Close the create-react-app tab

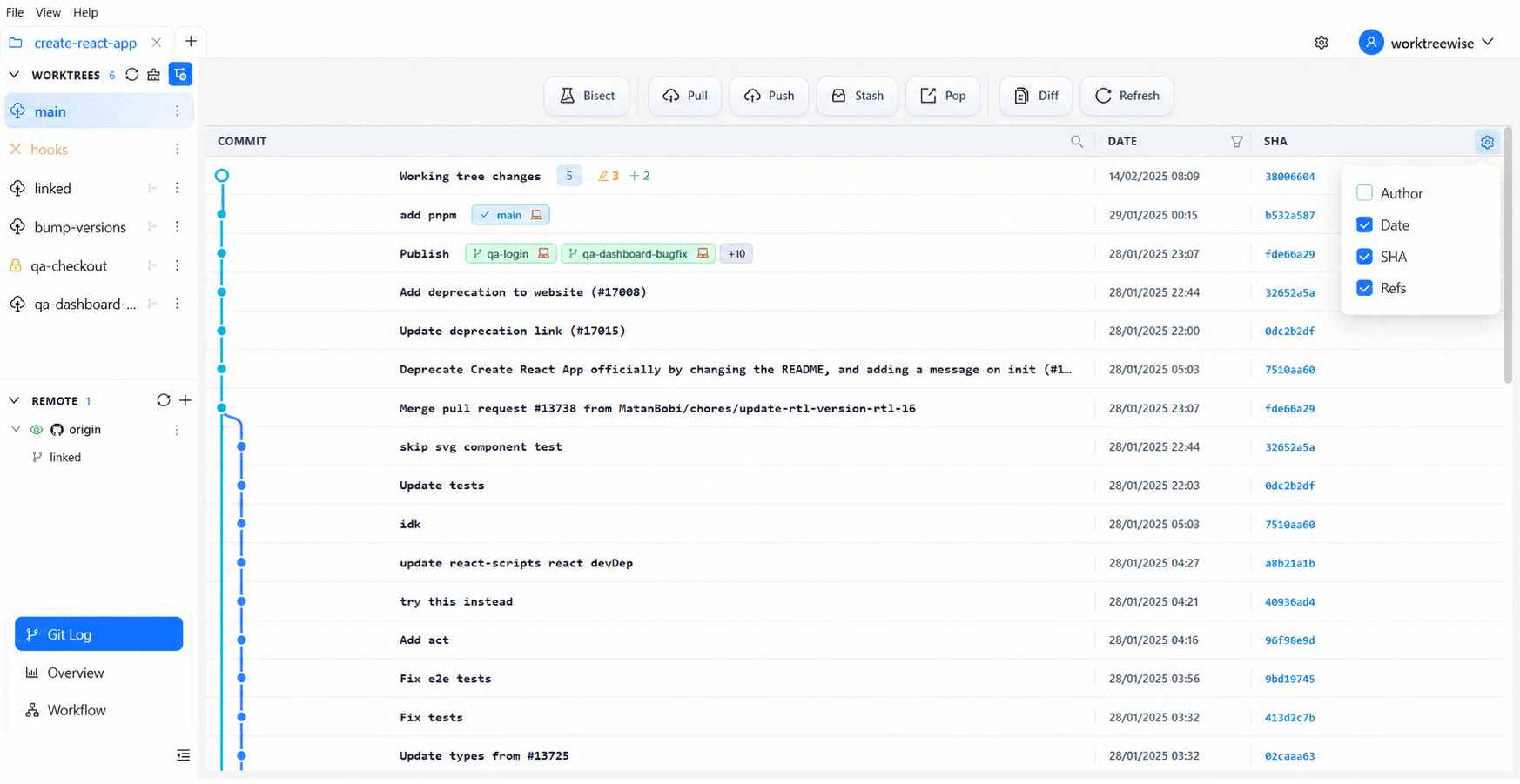[156, 43]
